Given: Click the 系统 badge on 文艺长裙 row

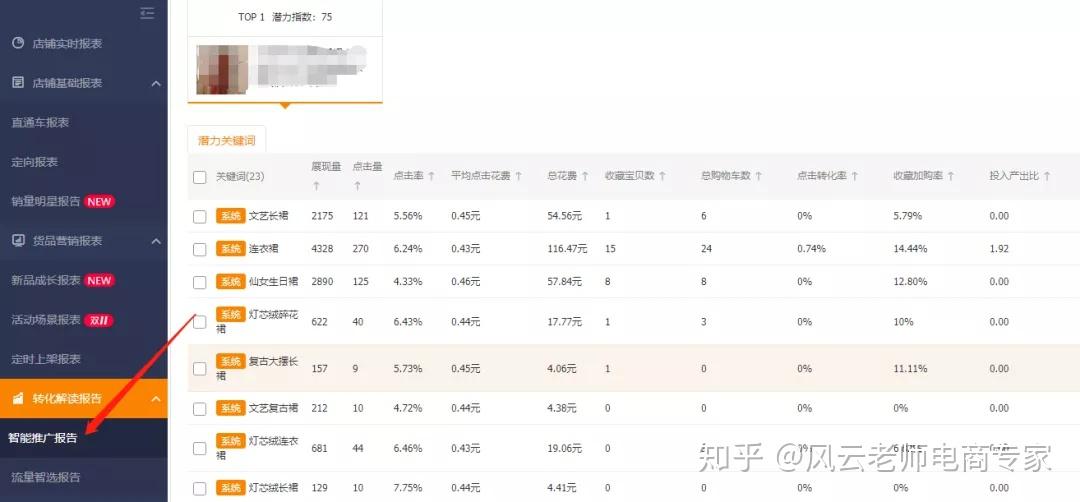Looking at the screenshot, I should (x=231, y=216).
